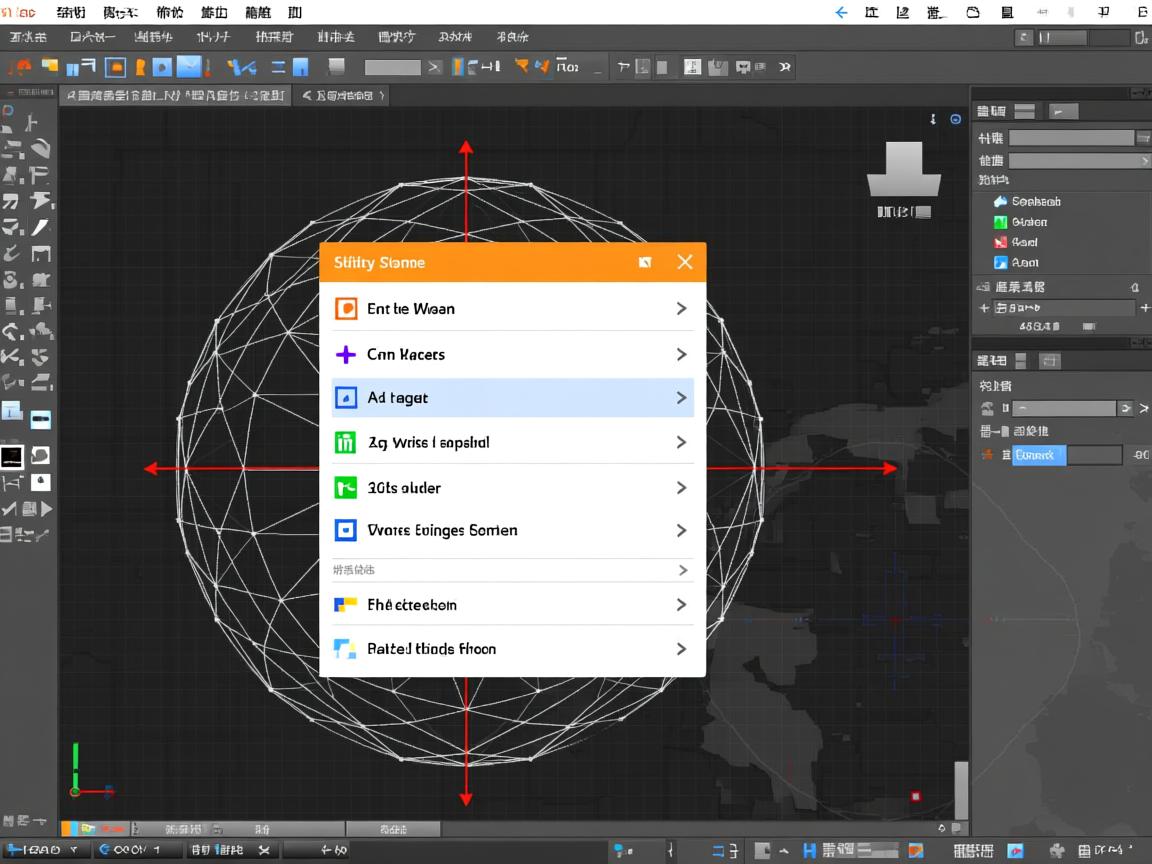Image resolution: width=1152 pixels, height=864 pixels.
Task: Click the red icon beside the 'Aenl' panel item
Action: click(1000, 242)
